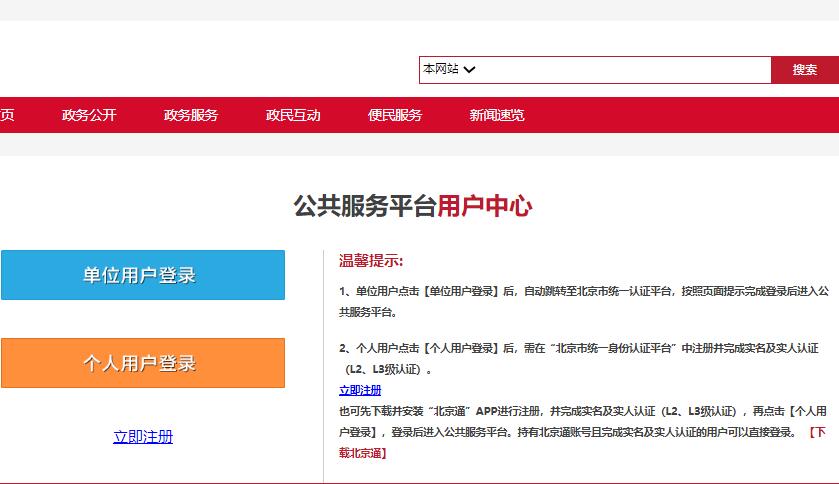Click tip paragraph 2 about 个人用户 authentication
The image size is (839, 484).
578,358
